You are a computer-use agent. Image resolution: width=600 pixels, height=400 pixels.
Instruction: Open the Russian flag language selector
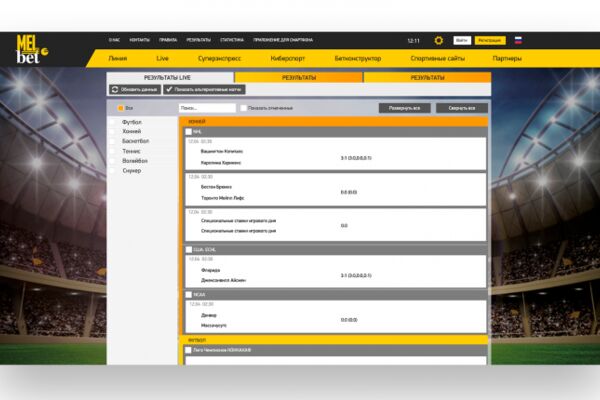pos(518,40)
